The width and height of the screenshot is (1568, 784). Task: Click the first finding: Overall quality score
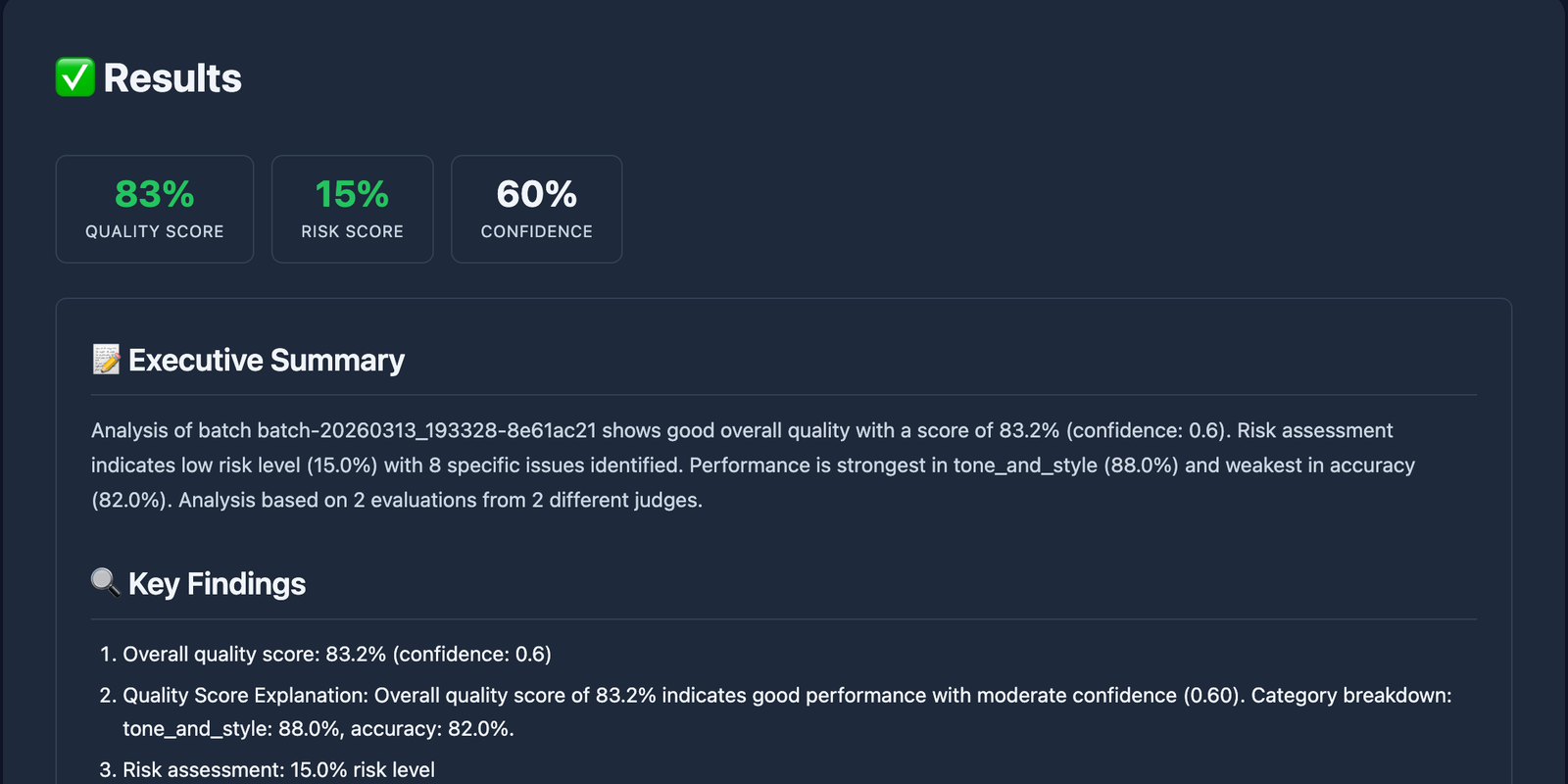pos(336,655)
